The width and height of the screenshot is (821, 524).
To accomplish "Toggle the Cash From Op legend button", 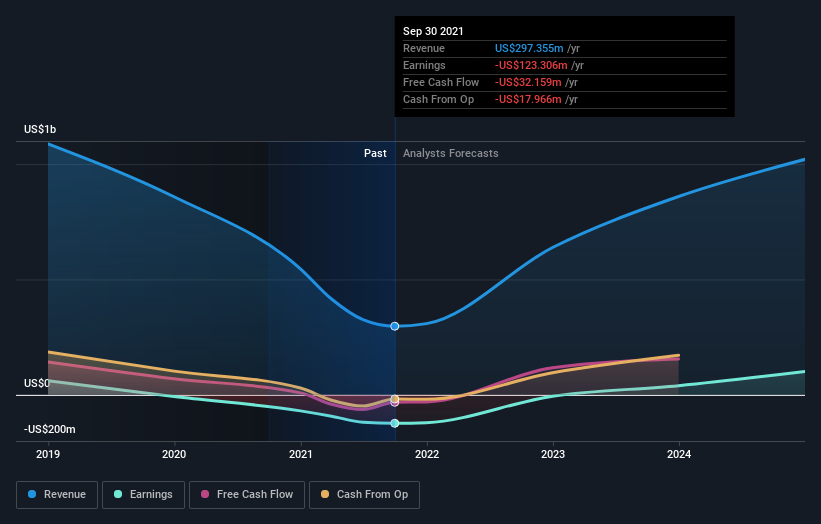I will 364,495.
